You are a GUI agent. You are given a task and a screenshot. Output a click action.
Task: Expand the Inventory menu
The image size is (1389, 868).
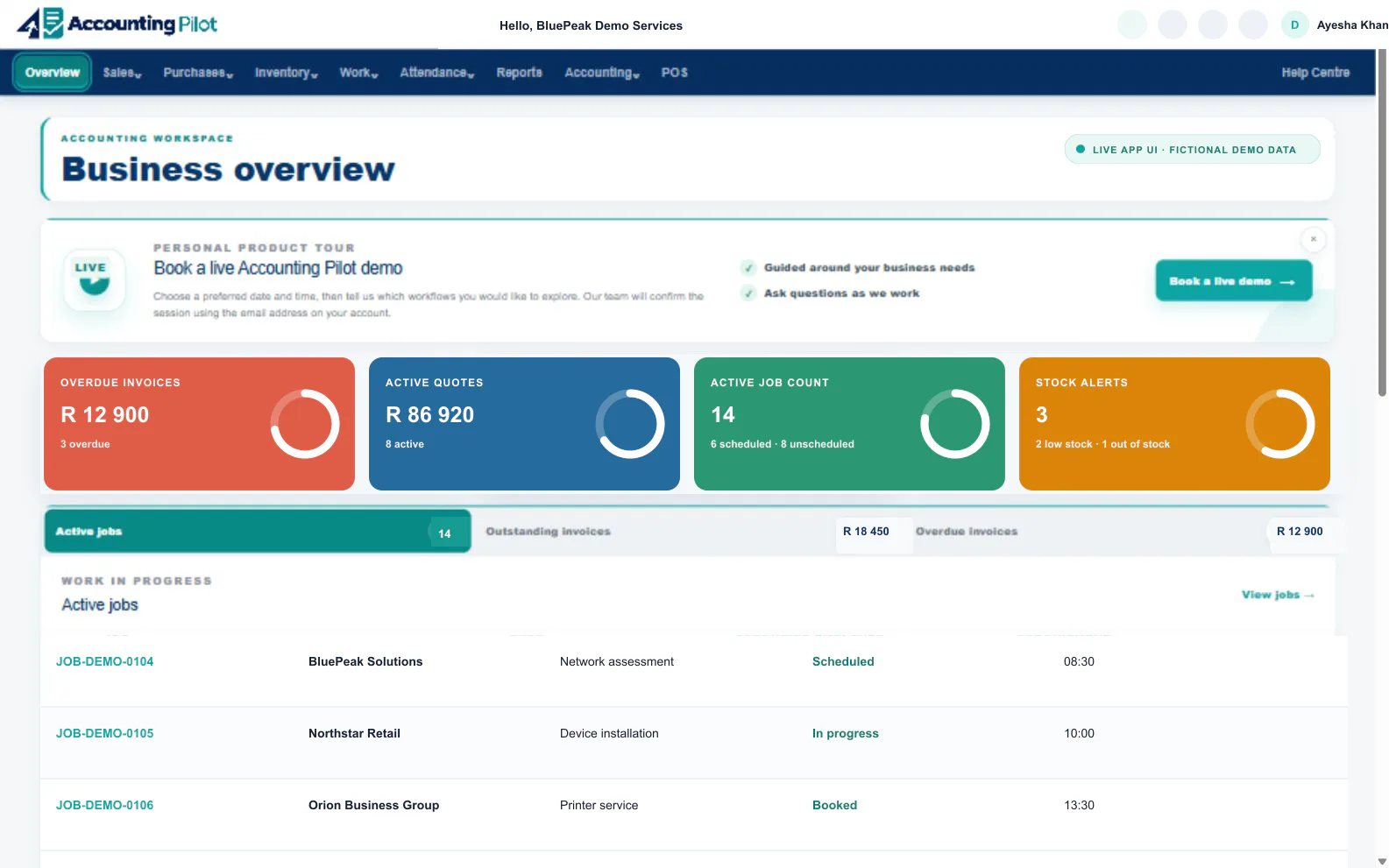(286, 73)
